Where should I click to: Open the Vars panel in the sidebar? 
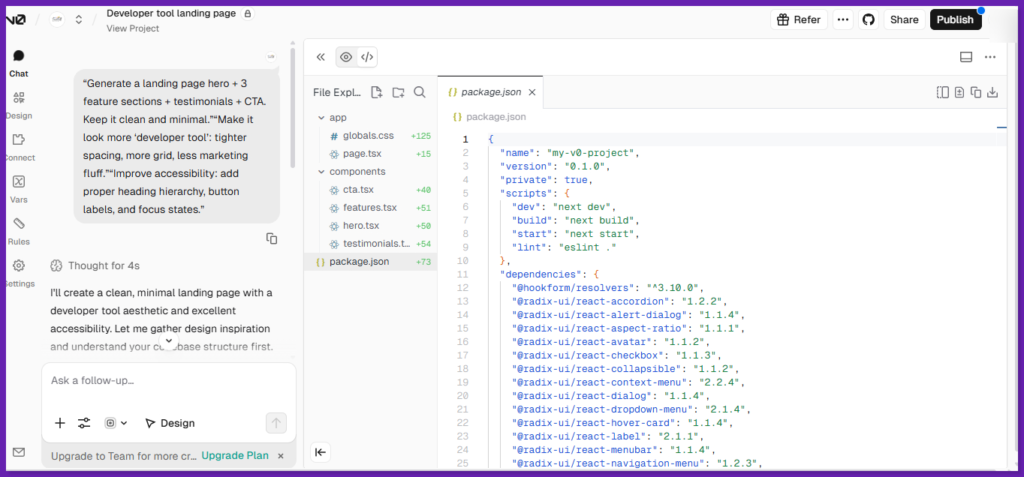18,187
